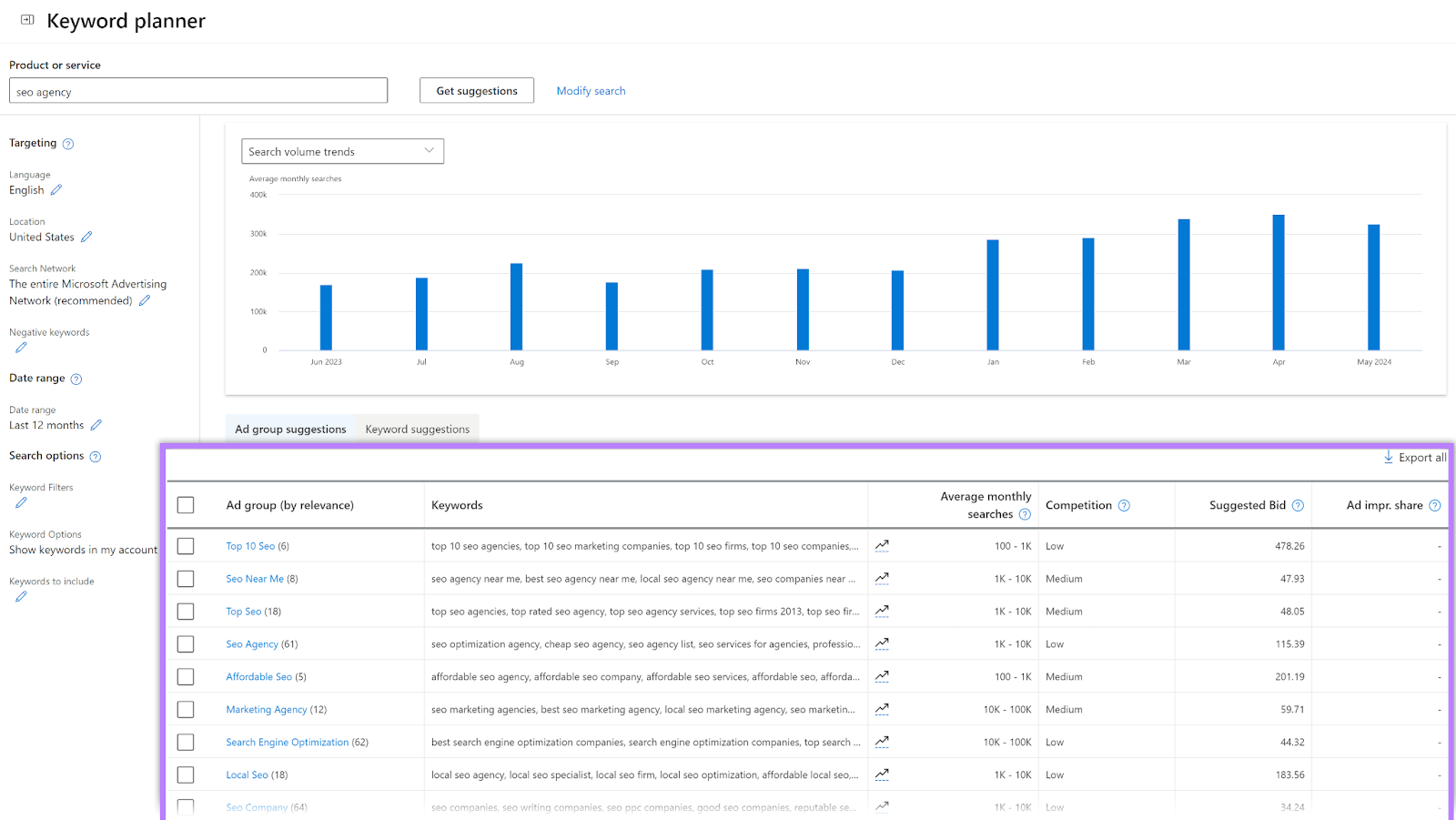Edit the Last 12 months date range
Viewport: 1456px width, 820px height.
(x=96, y=425)
